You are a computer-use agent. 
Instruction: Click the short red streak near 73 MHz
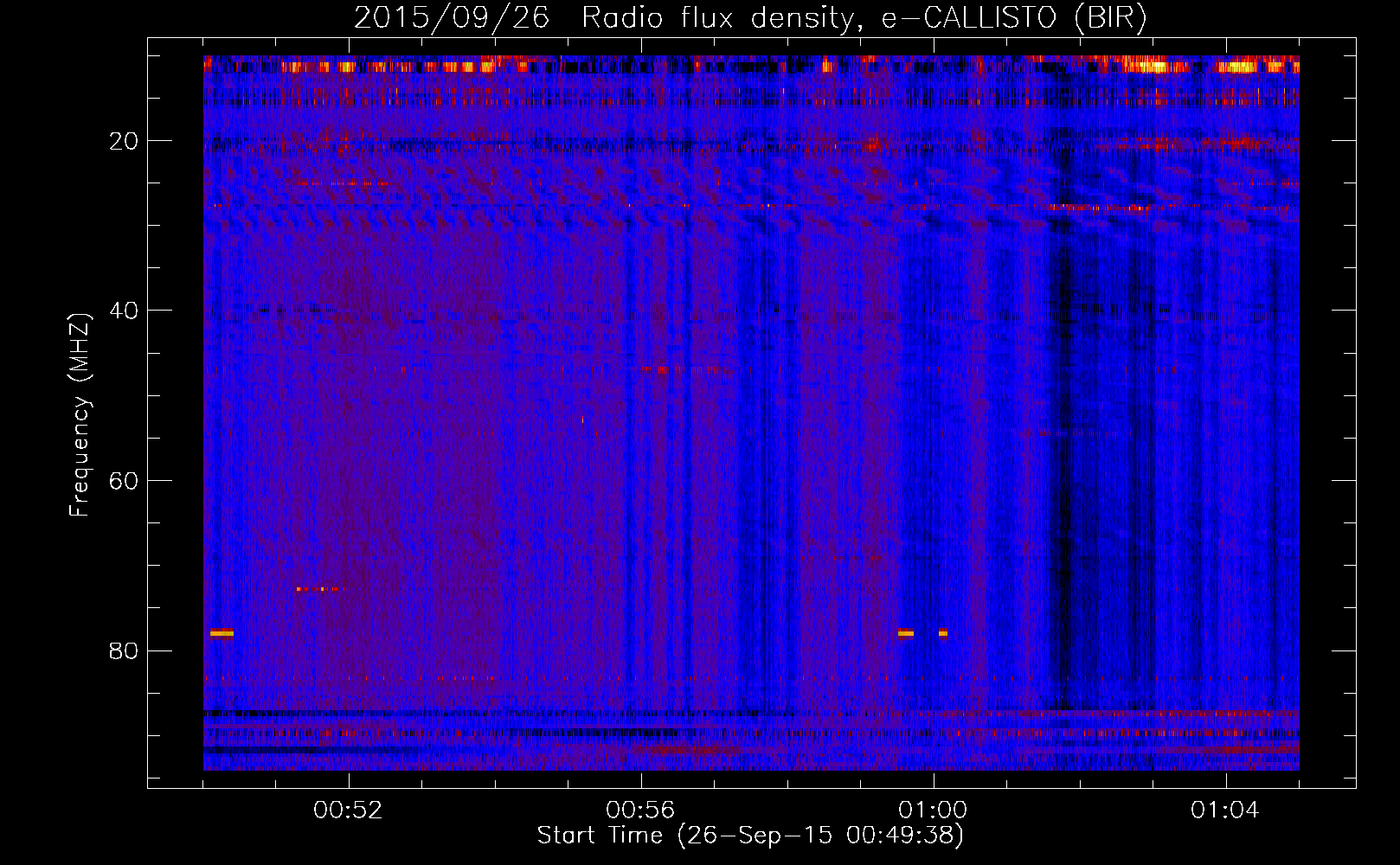pyautogui.click(x=318, y=589)
